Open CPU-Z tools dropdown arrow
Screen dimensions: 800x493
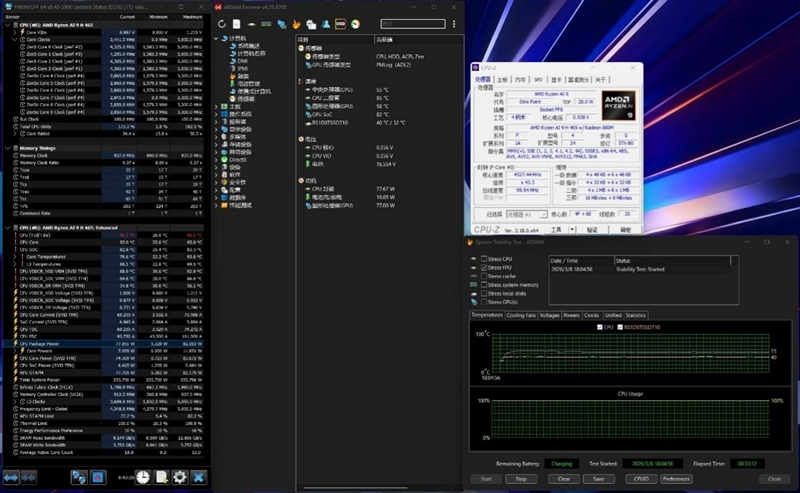572,230
